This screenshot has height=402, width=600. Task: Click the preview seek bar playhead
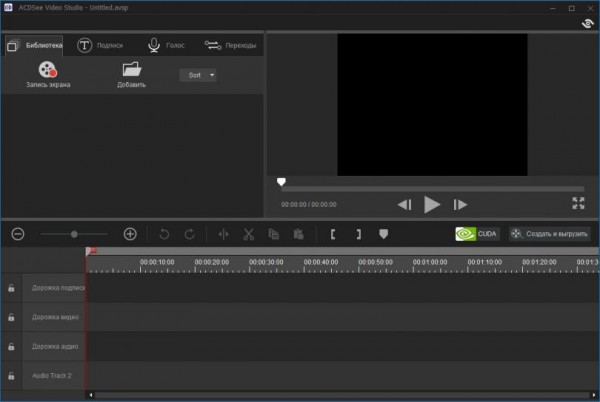point(281,182)
